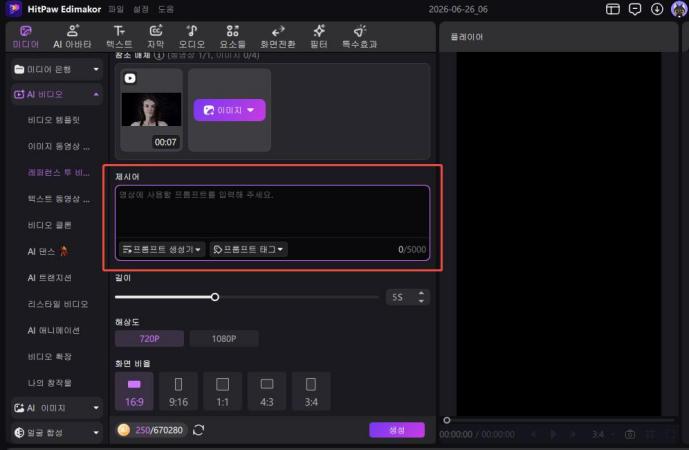This screenshot has width=689, height=450.
Task: Click the 플레이어 panel tab
Action: point(467,37)
